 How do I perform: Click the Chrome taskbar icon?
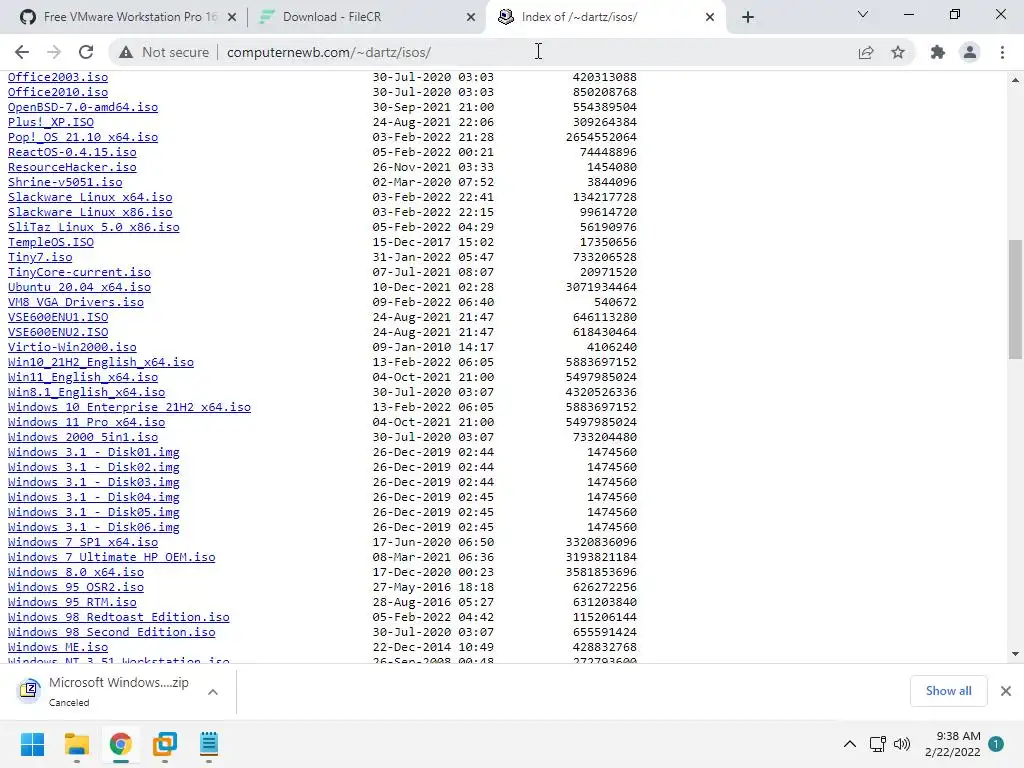point(120,744)
